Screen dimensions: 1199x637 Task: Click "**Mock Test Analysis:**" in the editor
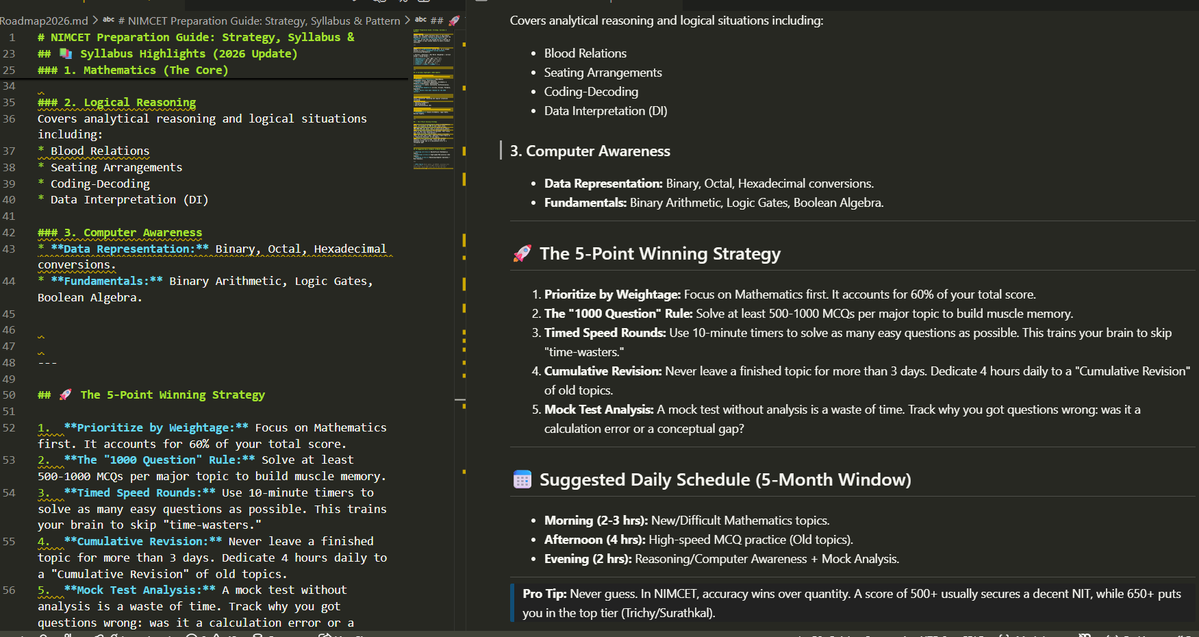point(139,590)
